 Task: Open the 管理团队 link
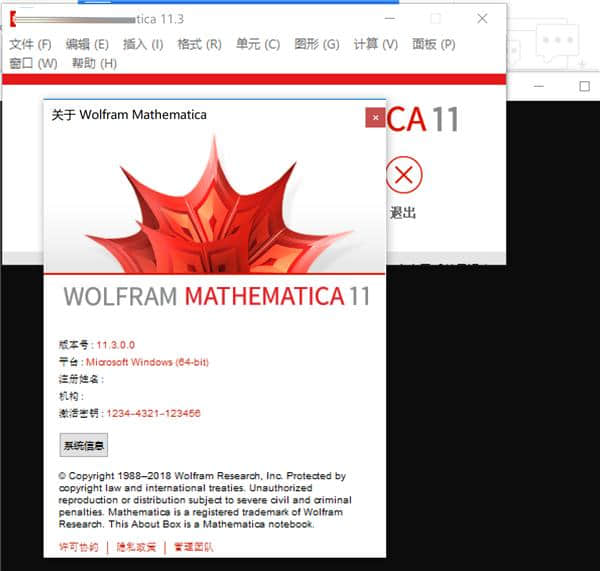pyautogui.click(x=193, y=547)
